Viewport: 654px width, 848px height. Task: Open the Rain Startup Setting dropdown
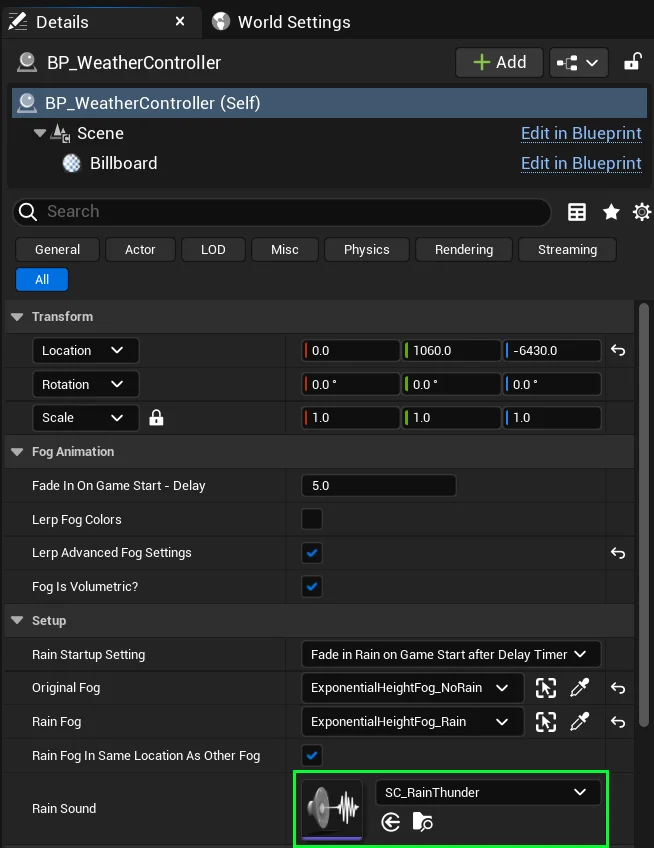point(451,655)
